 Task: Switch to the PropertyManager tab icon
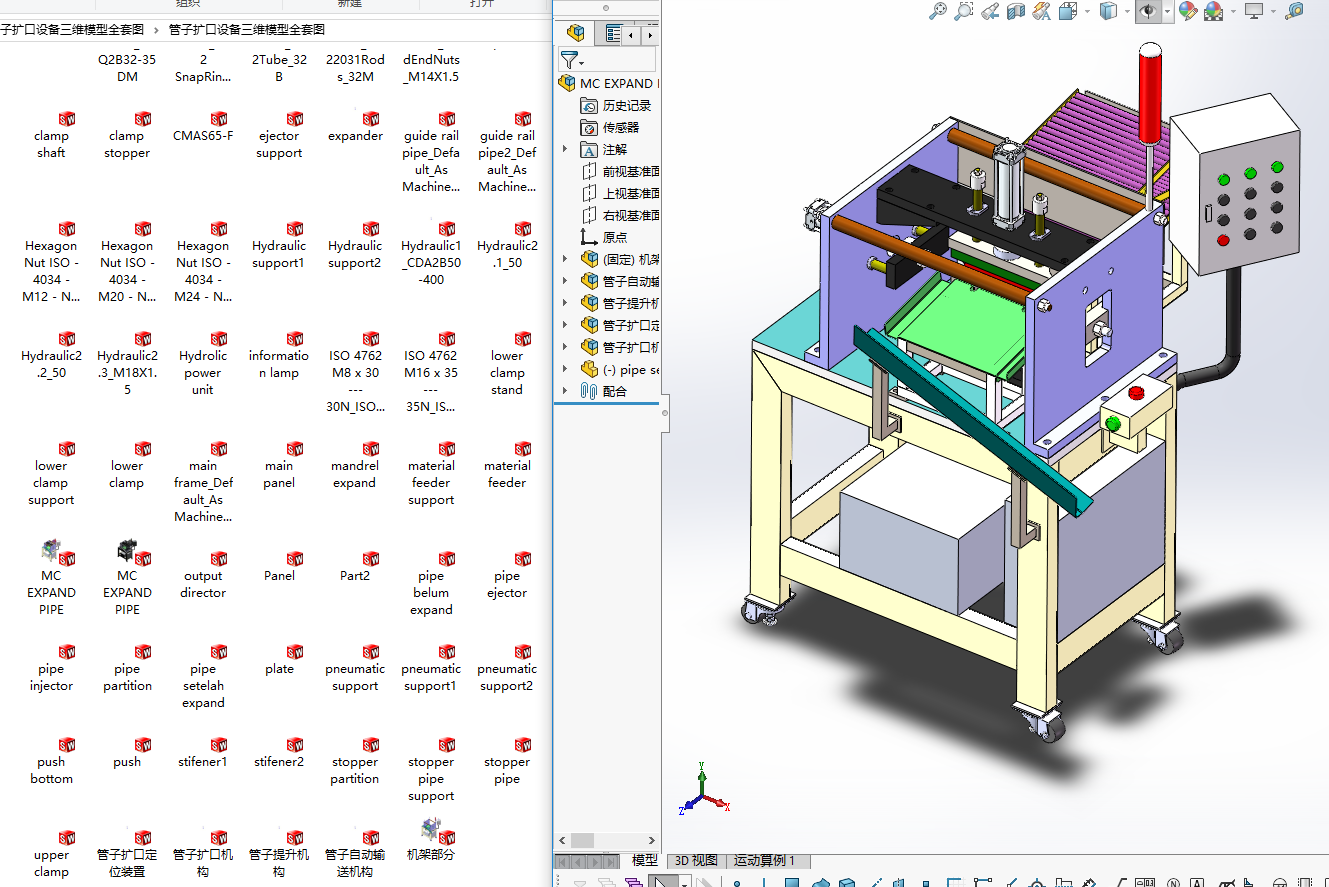613,34
